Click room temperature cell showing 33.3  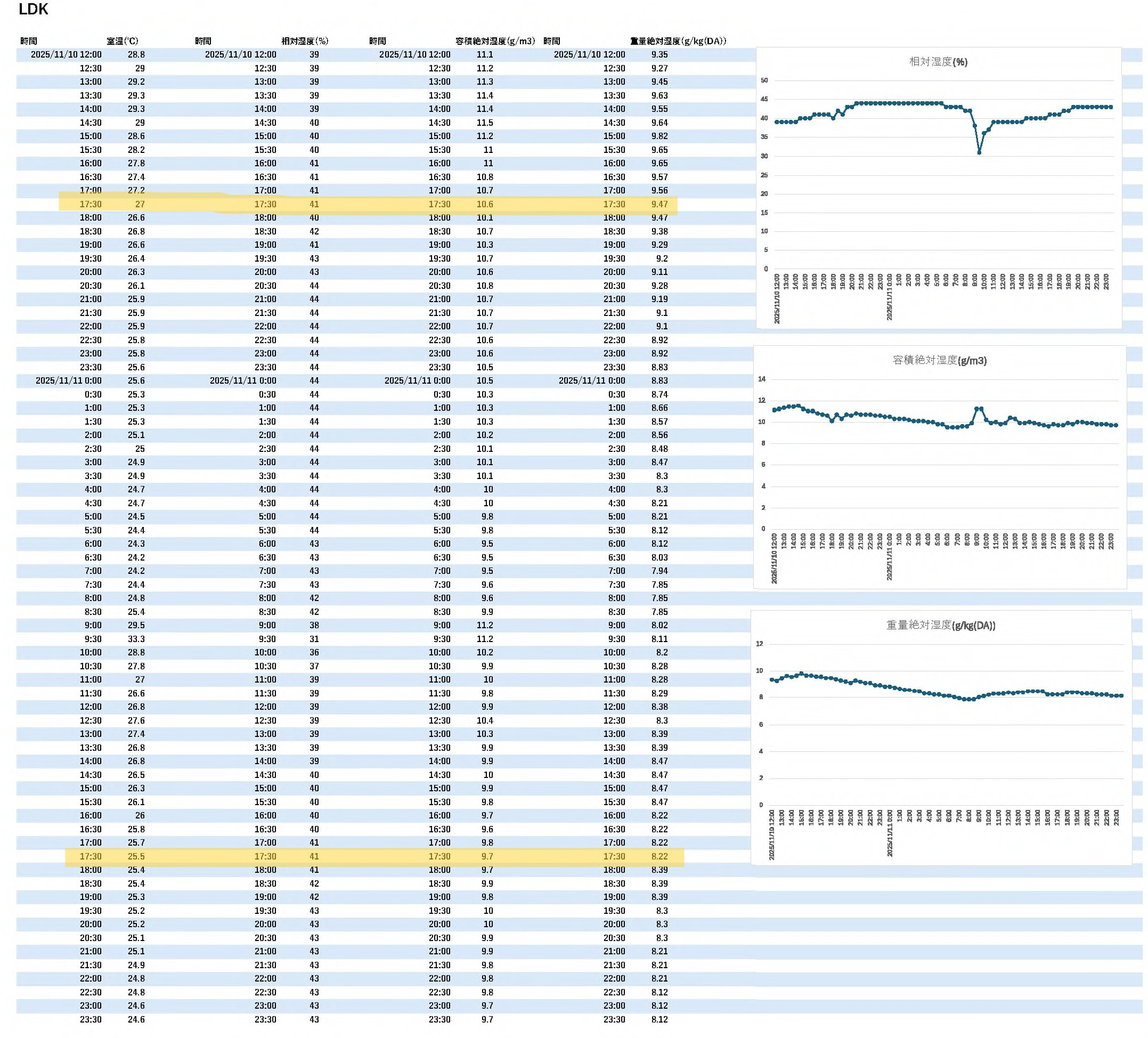pos(136,639)
